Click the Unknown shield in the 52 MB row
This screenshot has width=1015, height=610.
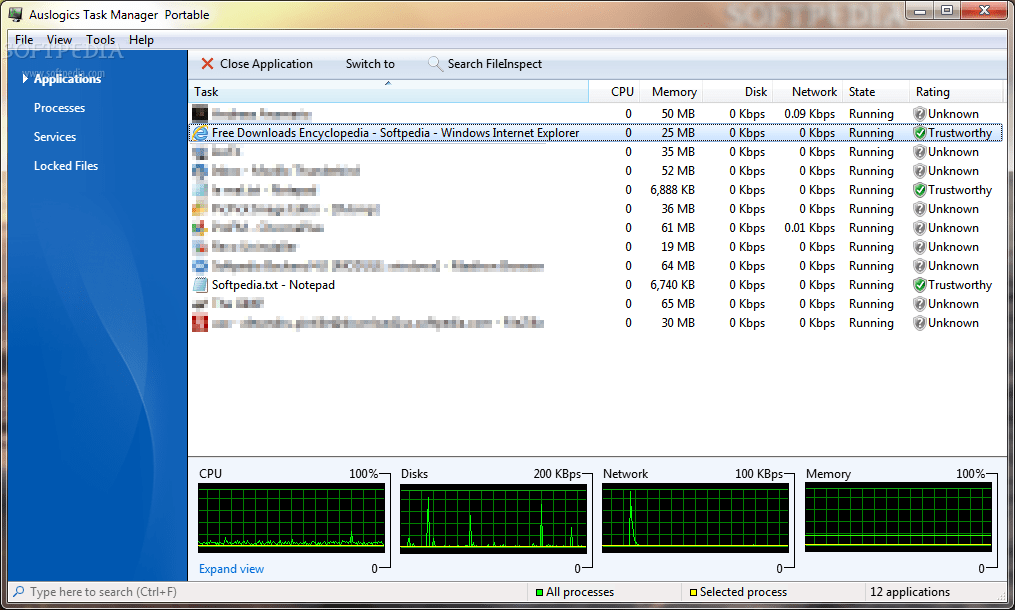tap(919, 171)
